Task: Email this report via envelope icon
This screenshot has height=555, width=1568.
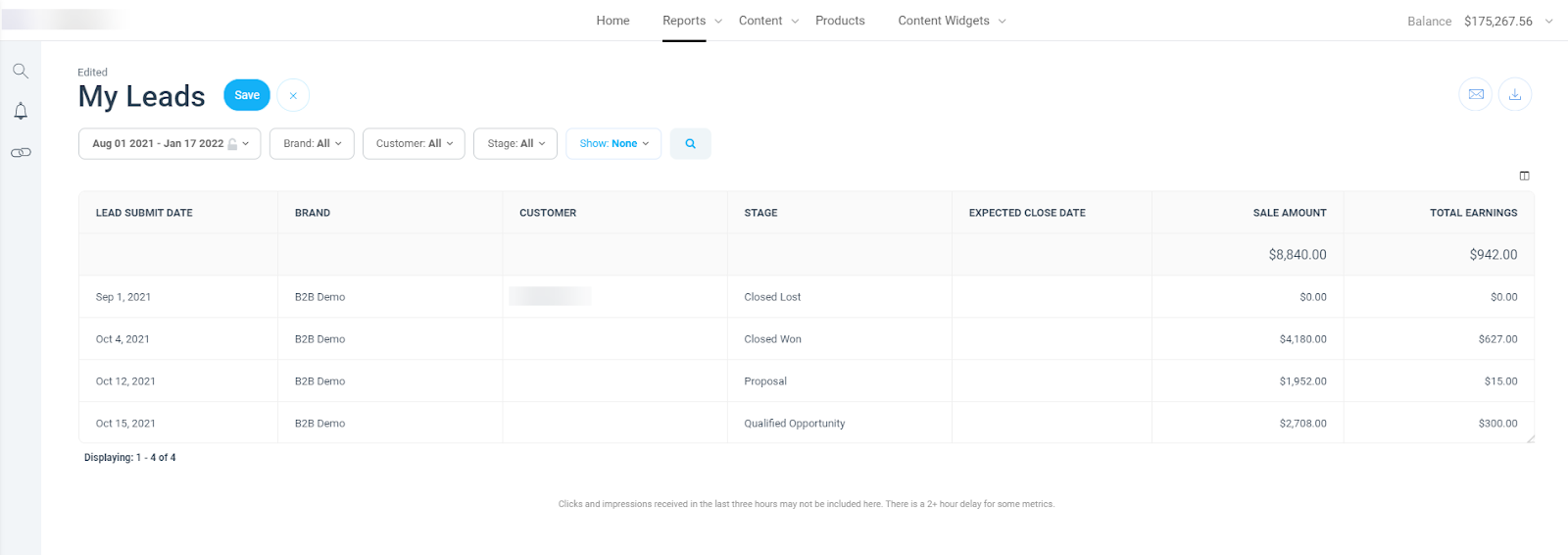Action: 1476,94
